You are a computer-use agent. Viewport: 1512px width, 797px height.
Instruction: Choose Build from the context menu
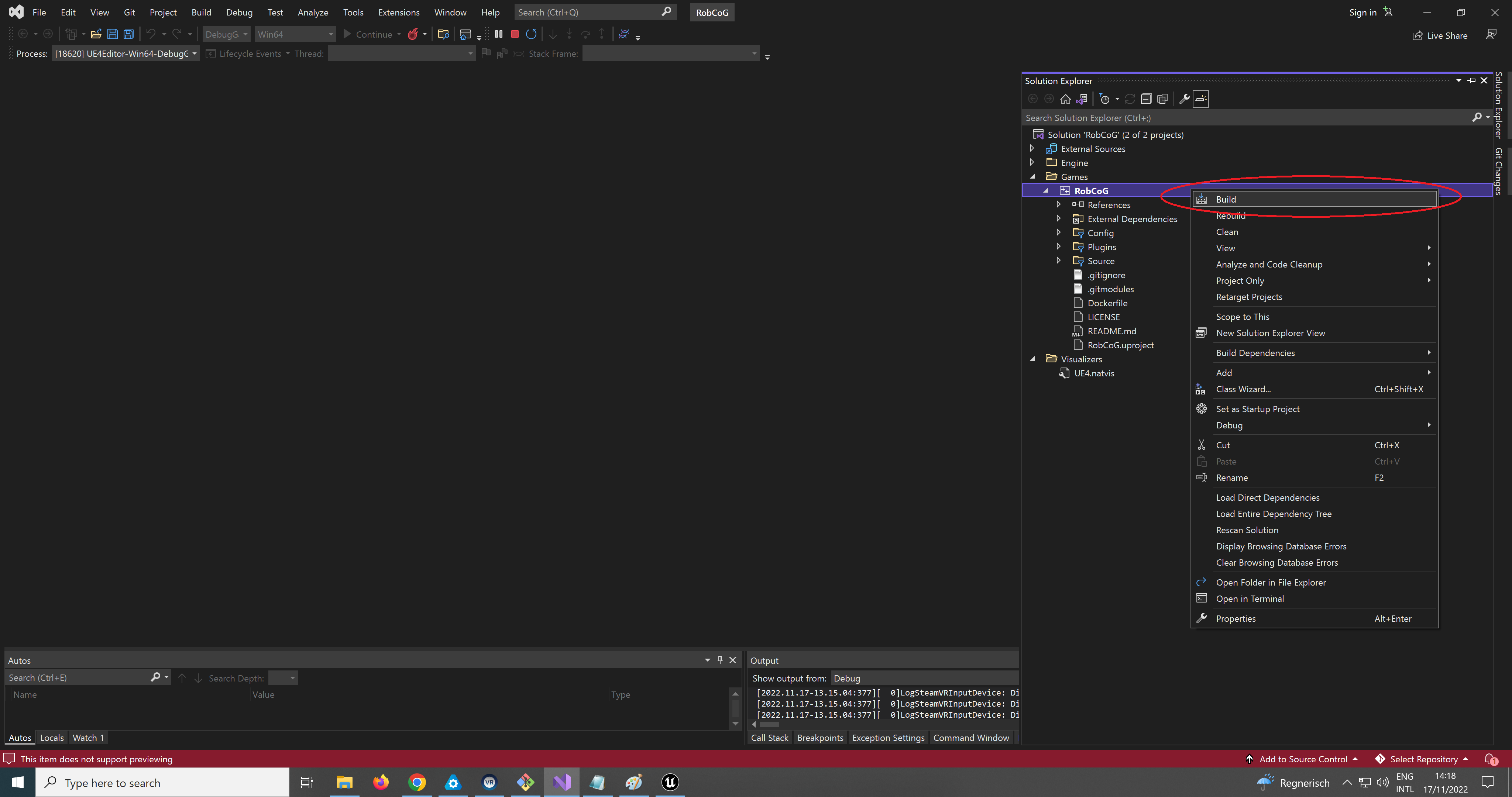coord(1226,200)
